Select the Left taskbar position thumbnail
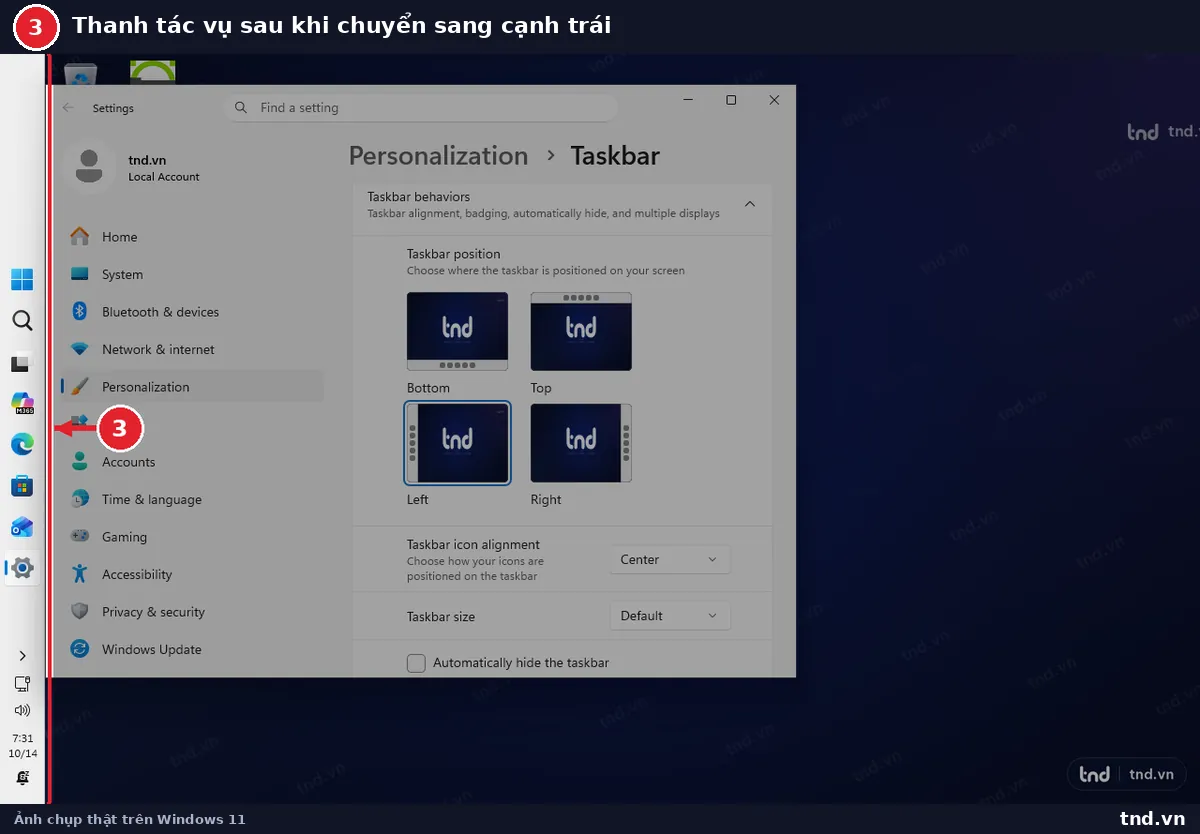This screenshot has height=834, width=1200. tap(458, 443)
